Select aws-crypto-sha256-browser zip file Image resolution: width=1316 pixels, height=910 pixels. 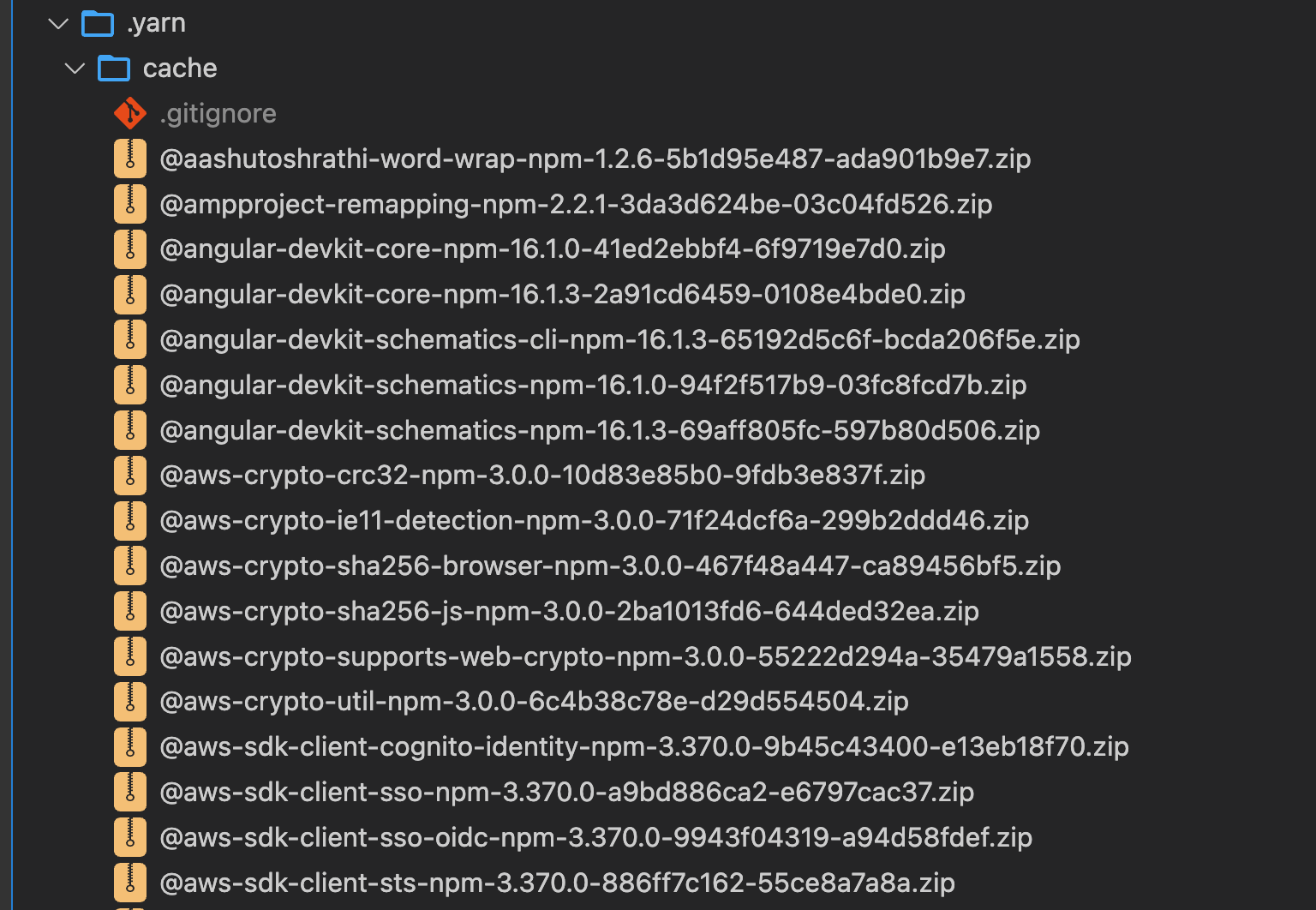click(610, 566)
